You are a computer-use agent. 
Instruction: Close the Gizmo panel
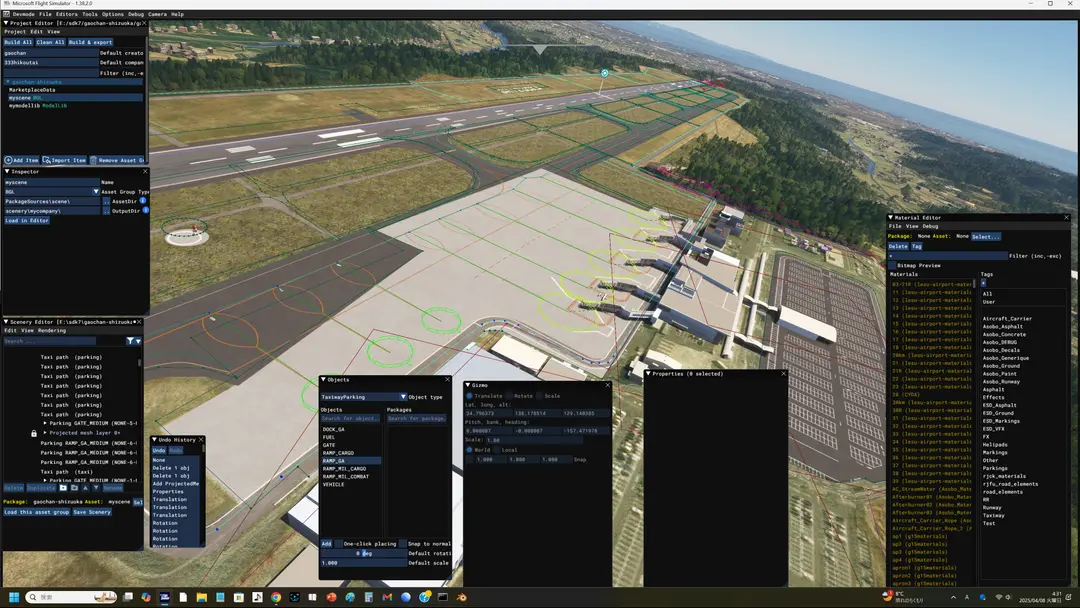(608, 385)
